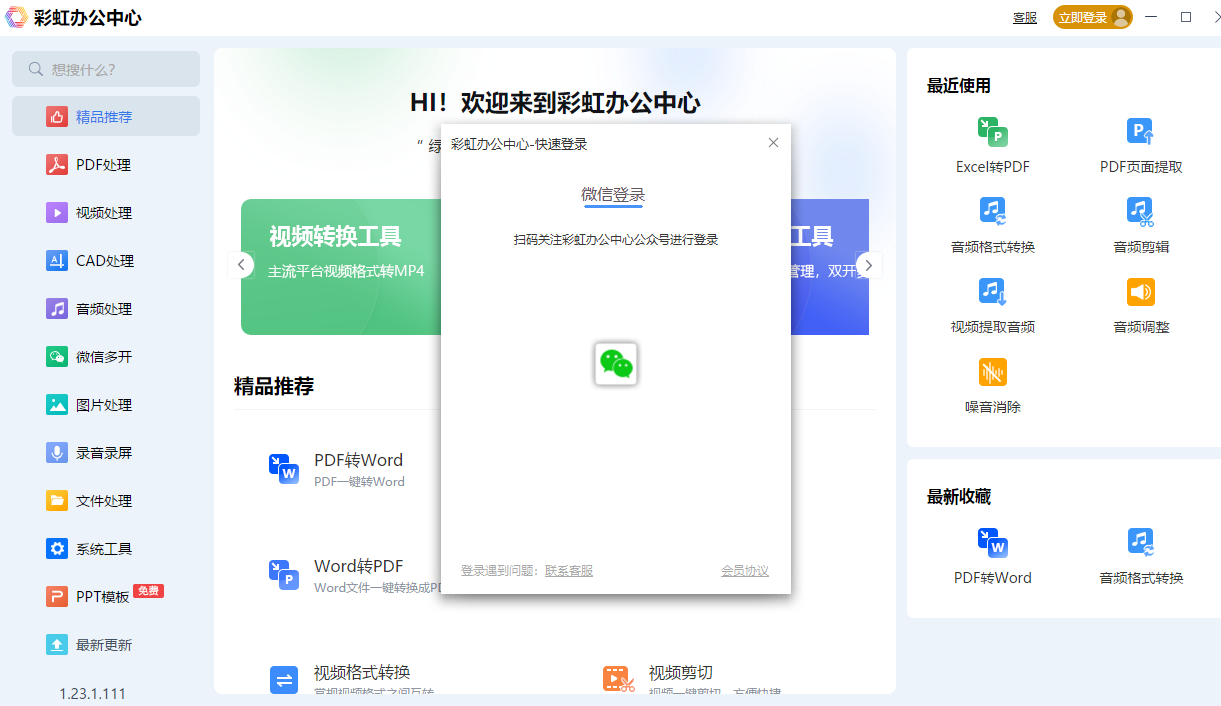Click the 最近使用 heading
1221x706 pixels.
[x=959, y=86]
